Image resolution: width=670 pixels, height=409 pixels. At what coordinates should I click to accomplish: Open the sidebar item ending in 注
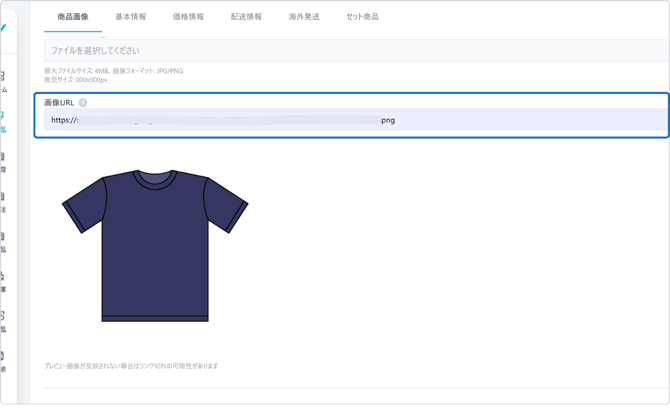[x=3, y=201]
